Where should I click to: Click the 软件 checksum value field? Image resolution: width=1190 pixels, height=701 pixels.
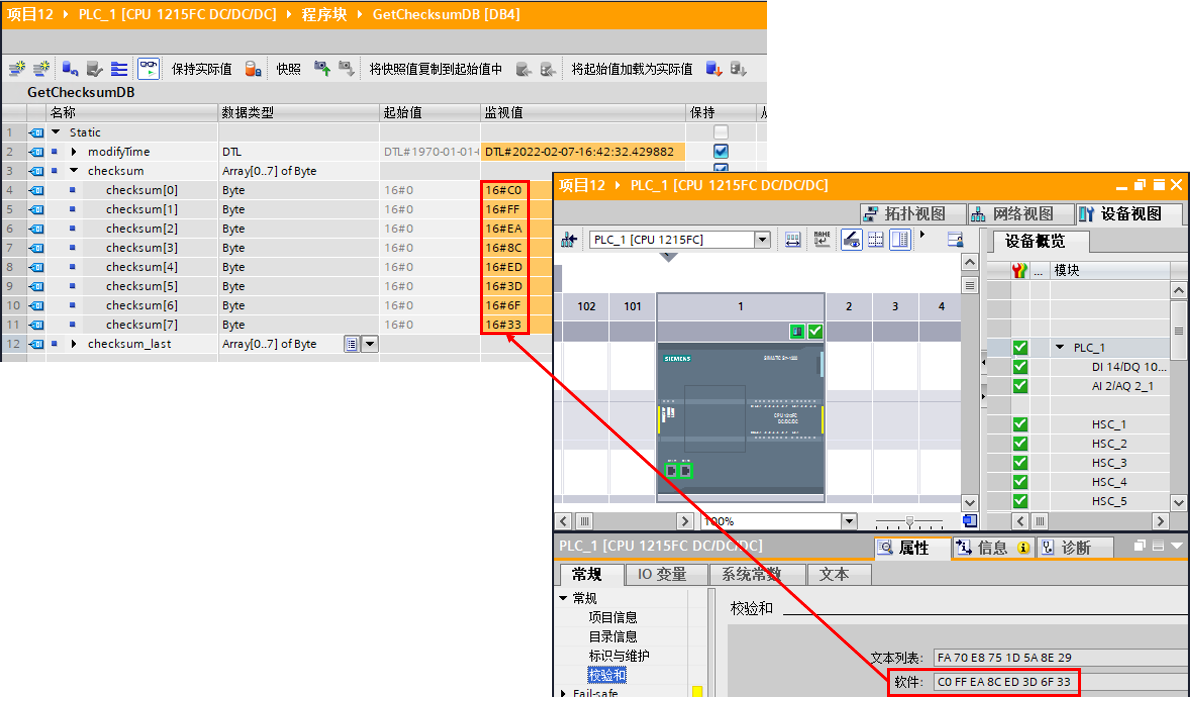pyautogui.click(x=1006, y=682)
